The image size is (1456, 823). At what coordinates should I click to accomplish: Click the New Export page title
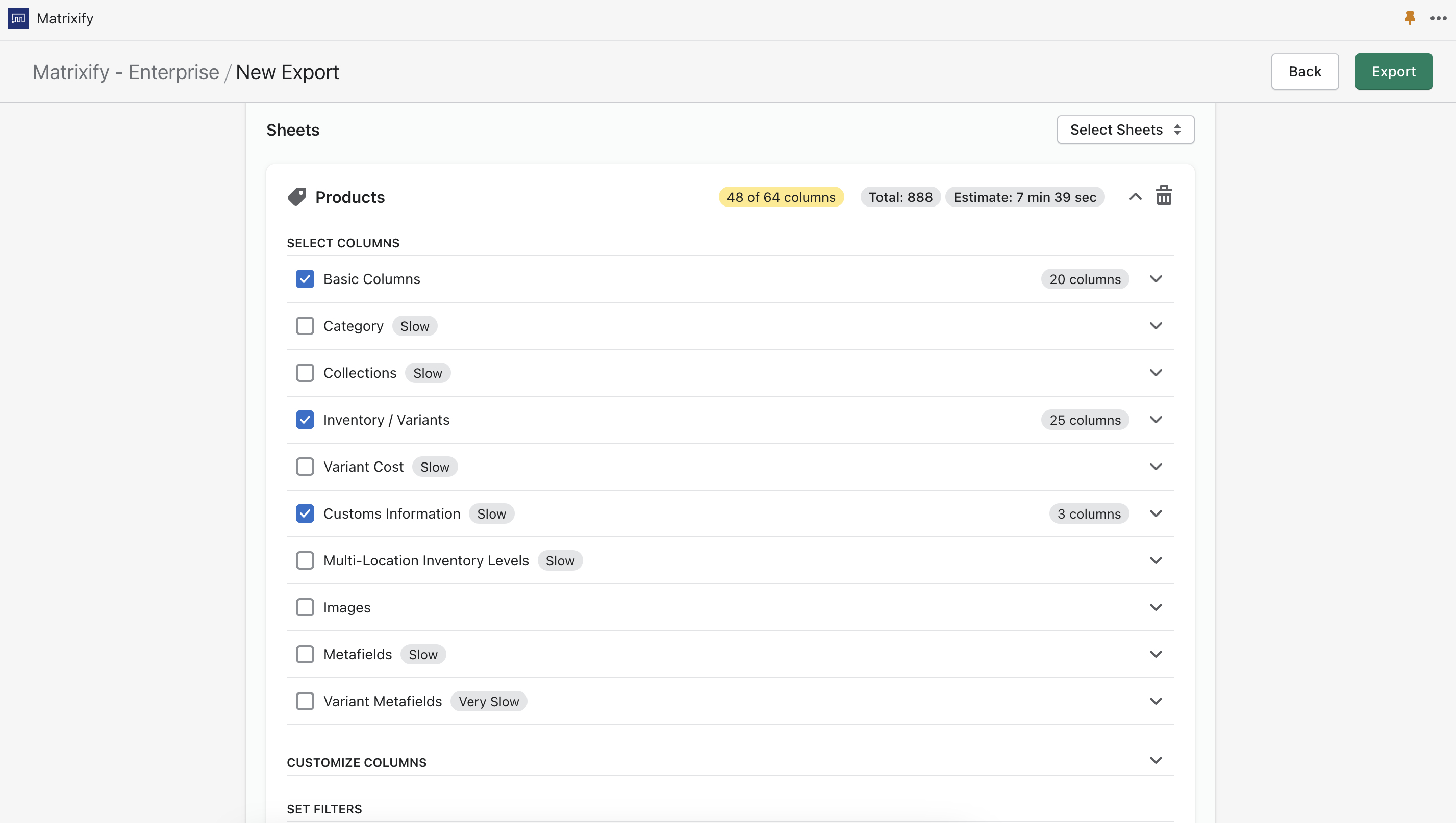287,72
